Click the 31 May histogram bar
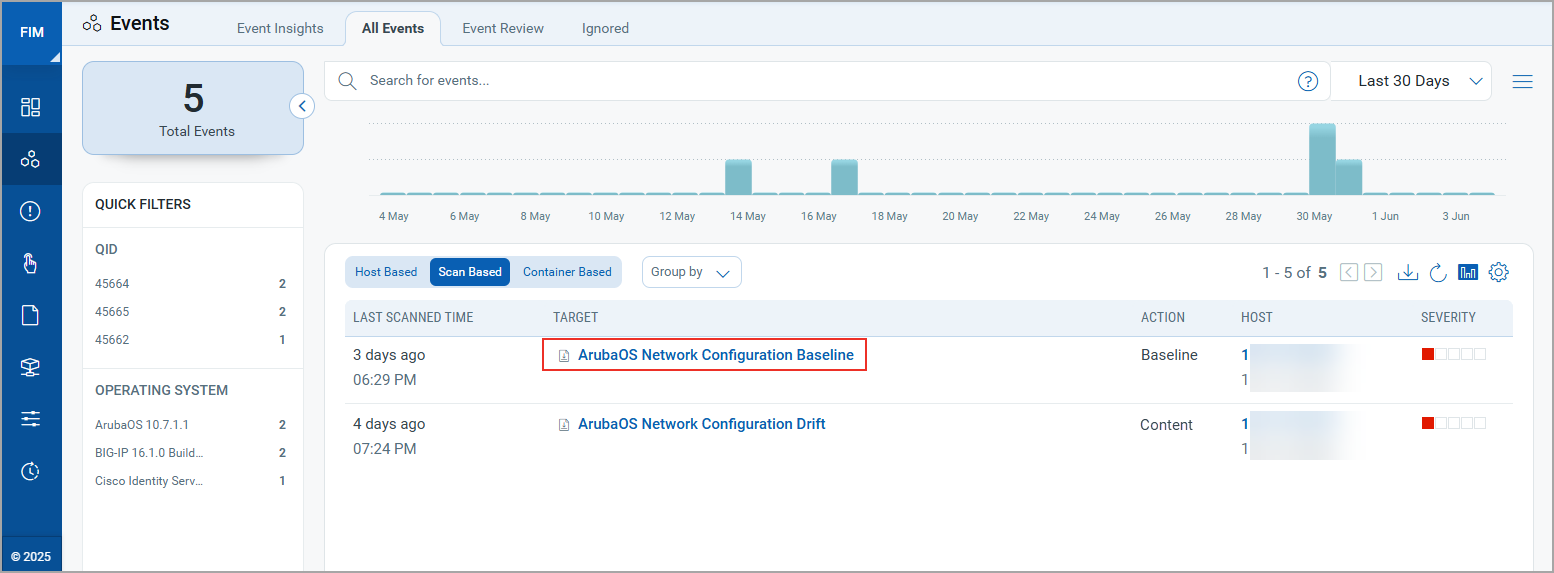The height and width of the screenshot is (573, 1554). click(1349, 177)
